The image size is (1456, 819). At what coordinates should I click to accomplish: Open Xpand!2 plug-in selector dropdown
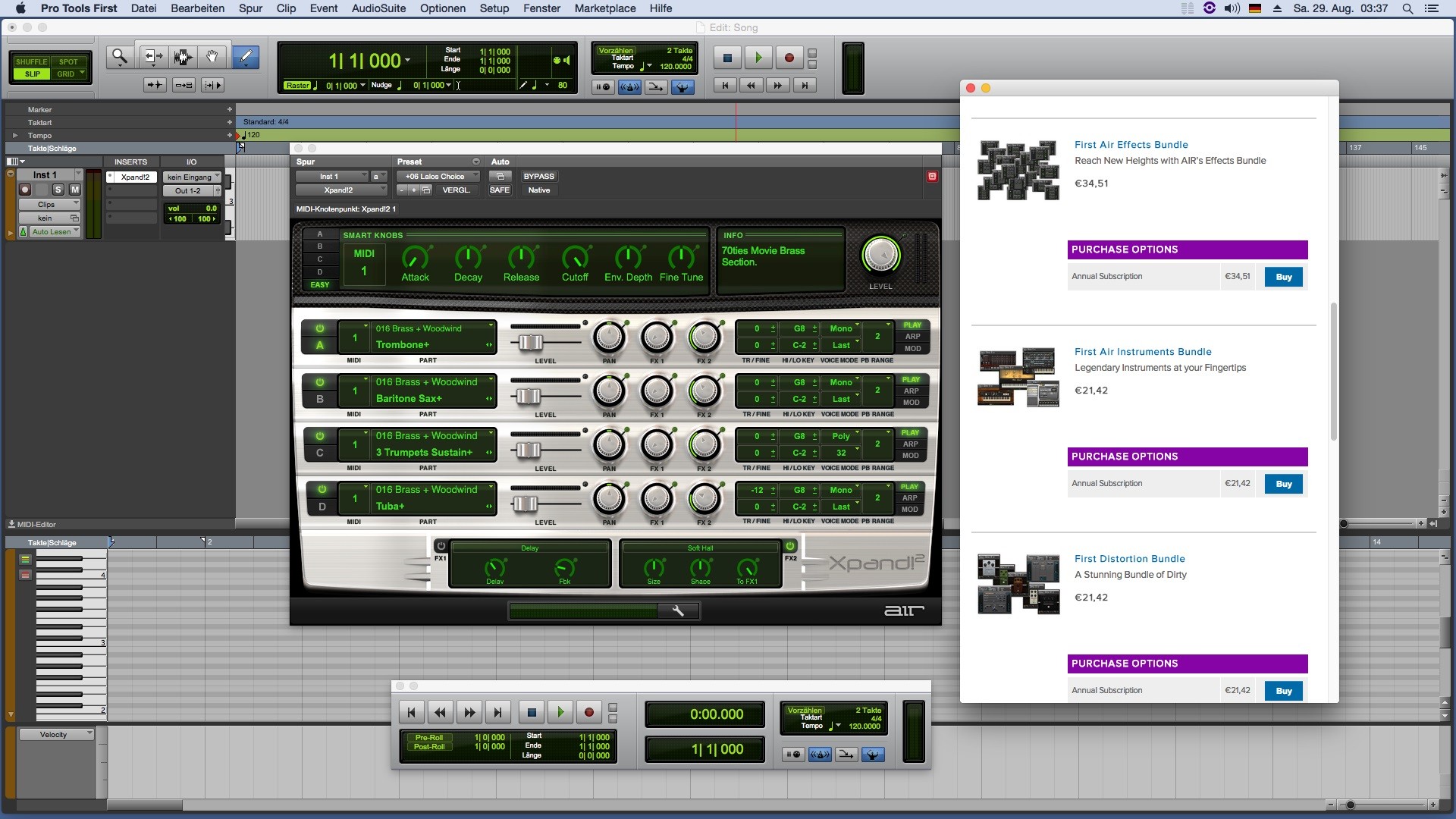(x=340, y=190)
